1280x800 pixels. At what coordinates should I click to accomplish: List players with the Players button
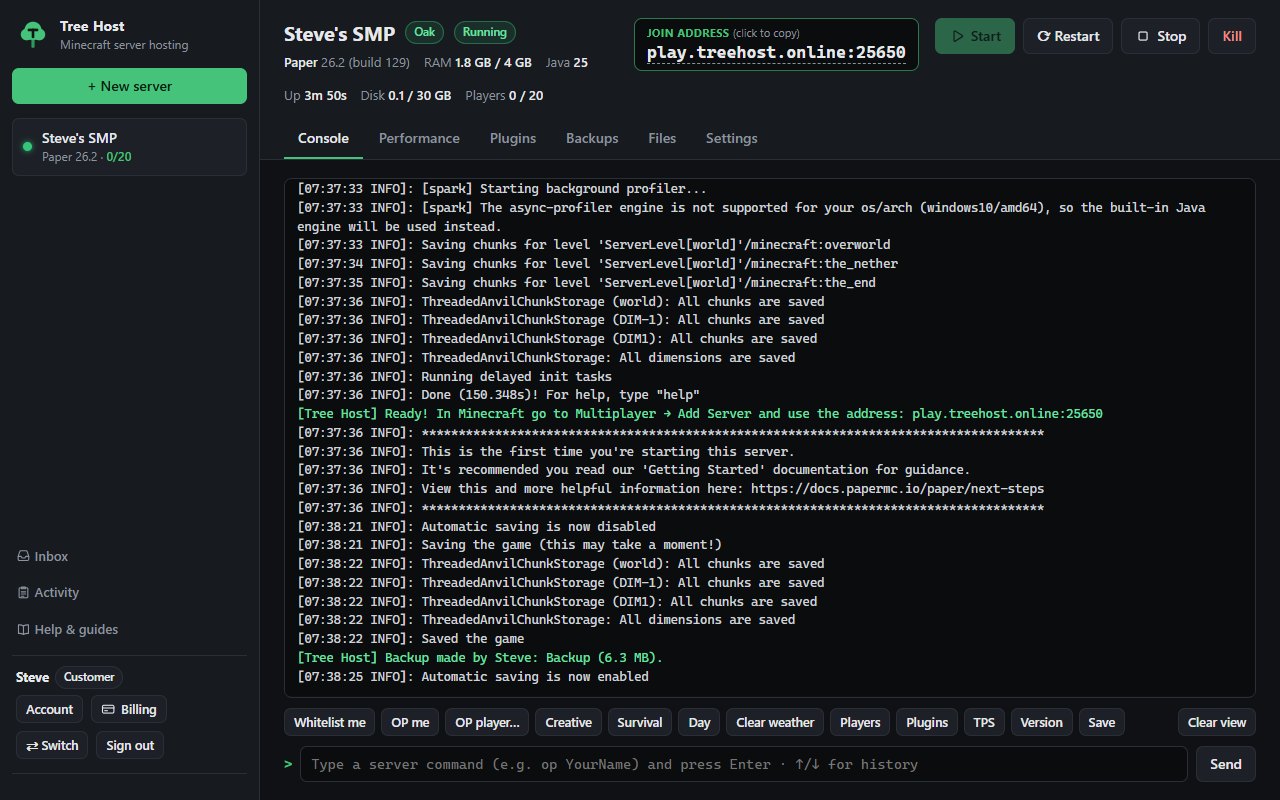[860, 722]
